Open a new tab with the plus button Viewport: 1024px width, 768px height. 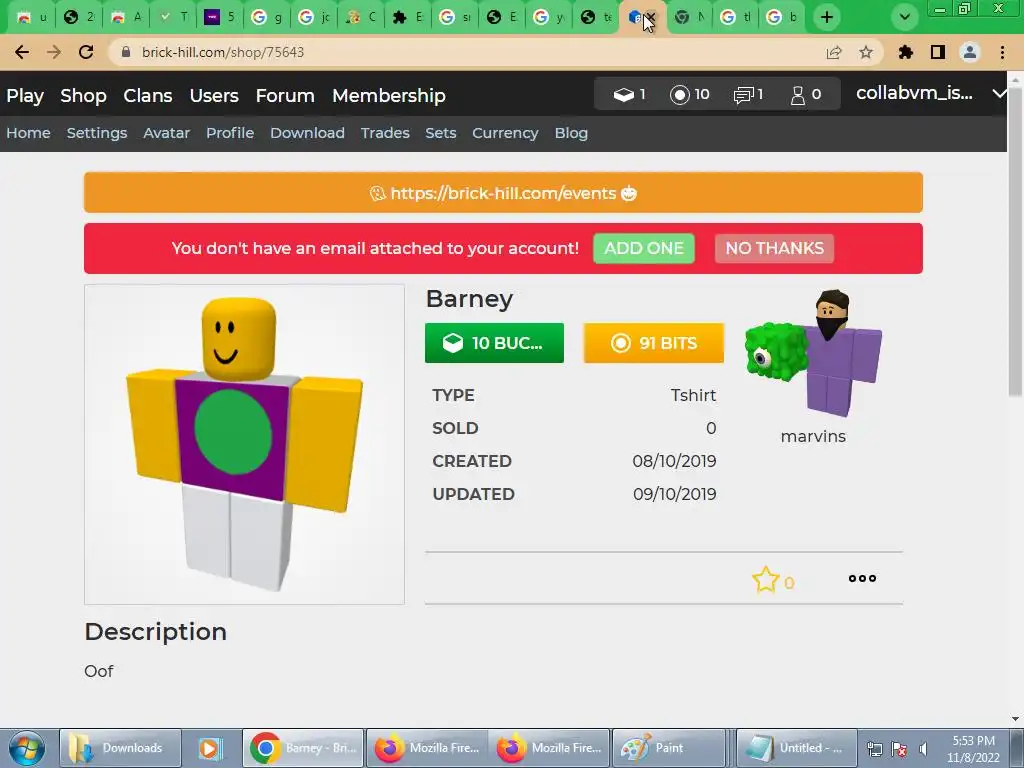click(827, 18)
